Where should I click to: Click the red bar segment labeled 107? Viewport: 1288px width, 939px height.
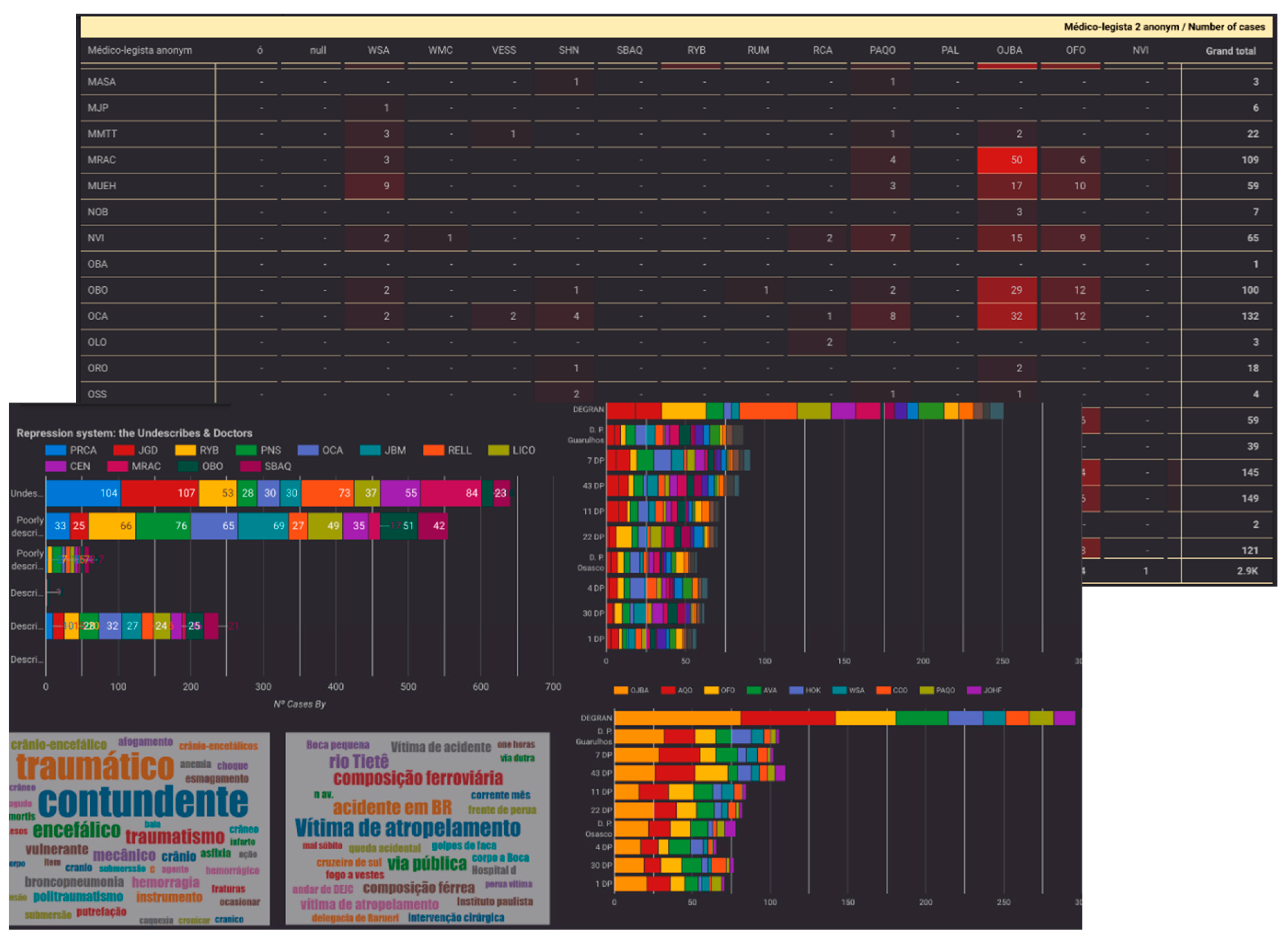click(x=159, y=493)
